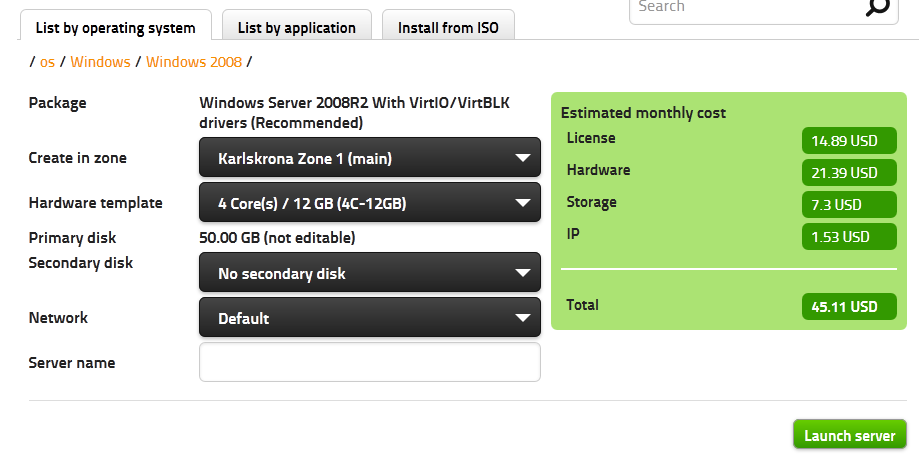Click the Storage cost 7.3 USD badge
Screen dimensions: 922x466
point(849,205)
